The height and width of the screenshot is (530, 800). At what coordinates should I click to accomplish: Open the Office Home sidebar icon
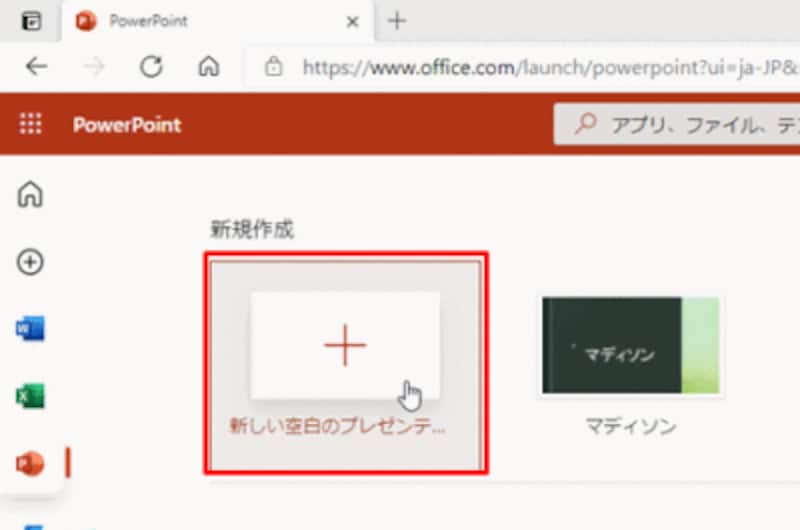(30, 194)
